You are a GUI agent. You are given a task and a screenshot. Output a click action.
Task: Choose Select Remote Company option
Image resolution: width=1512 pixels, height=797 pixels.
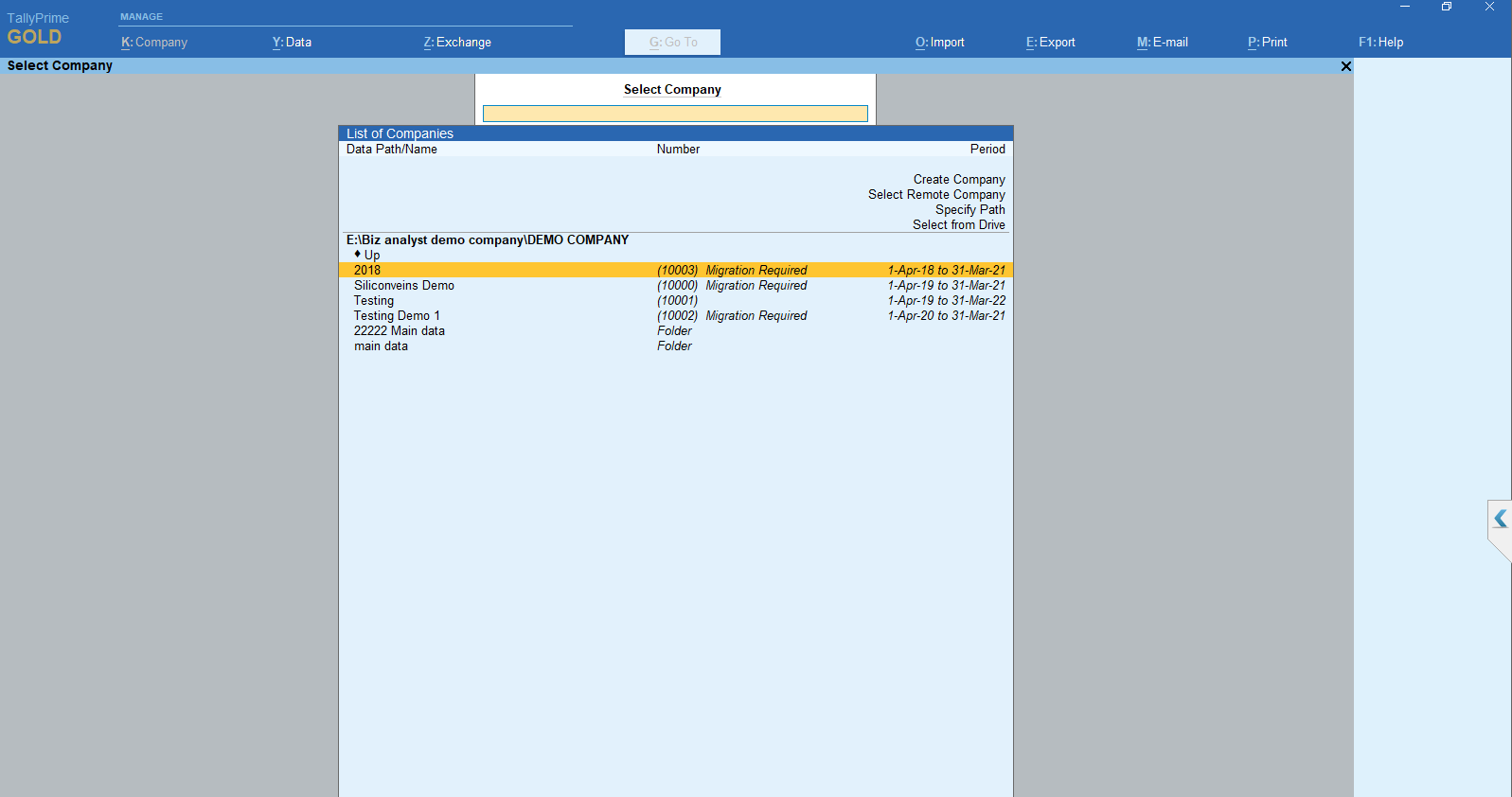click(936, 194)
